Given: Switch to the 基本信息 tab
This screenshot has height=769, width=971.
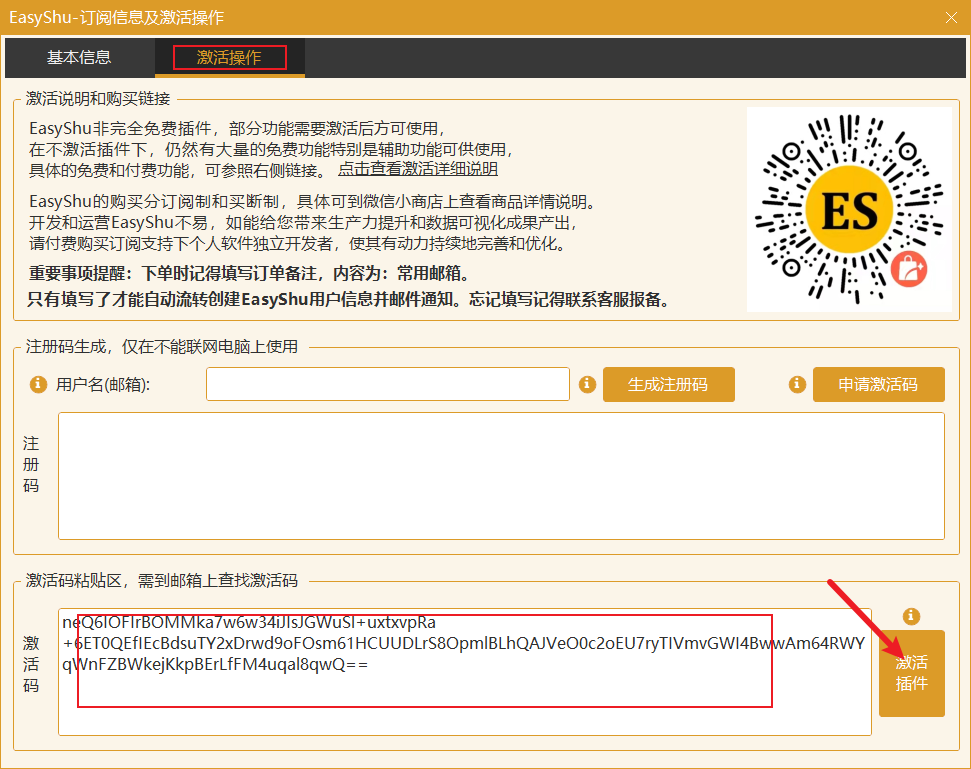Looking at the screenshot, I should tap(79, 58).
